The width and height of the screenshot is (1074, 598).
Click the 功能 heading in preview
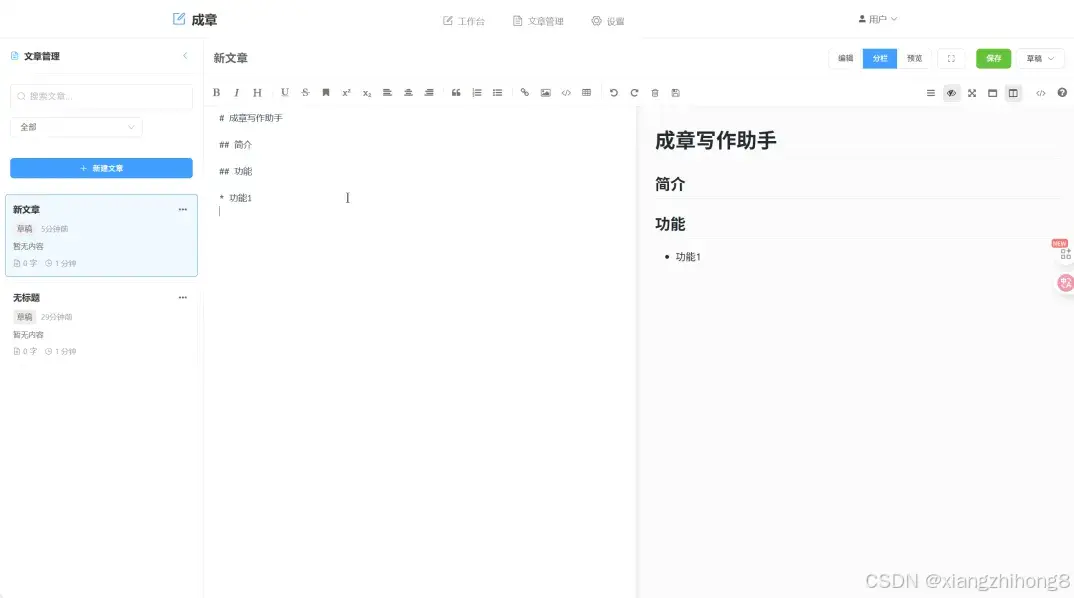pyautogui.click(x=670, y=225)
